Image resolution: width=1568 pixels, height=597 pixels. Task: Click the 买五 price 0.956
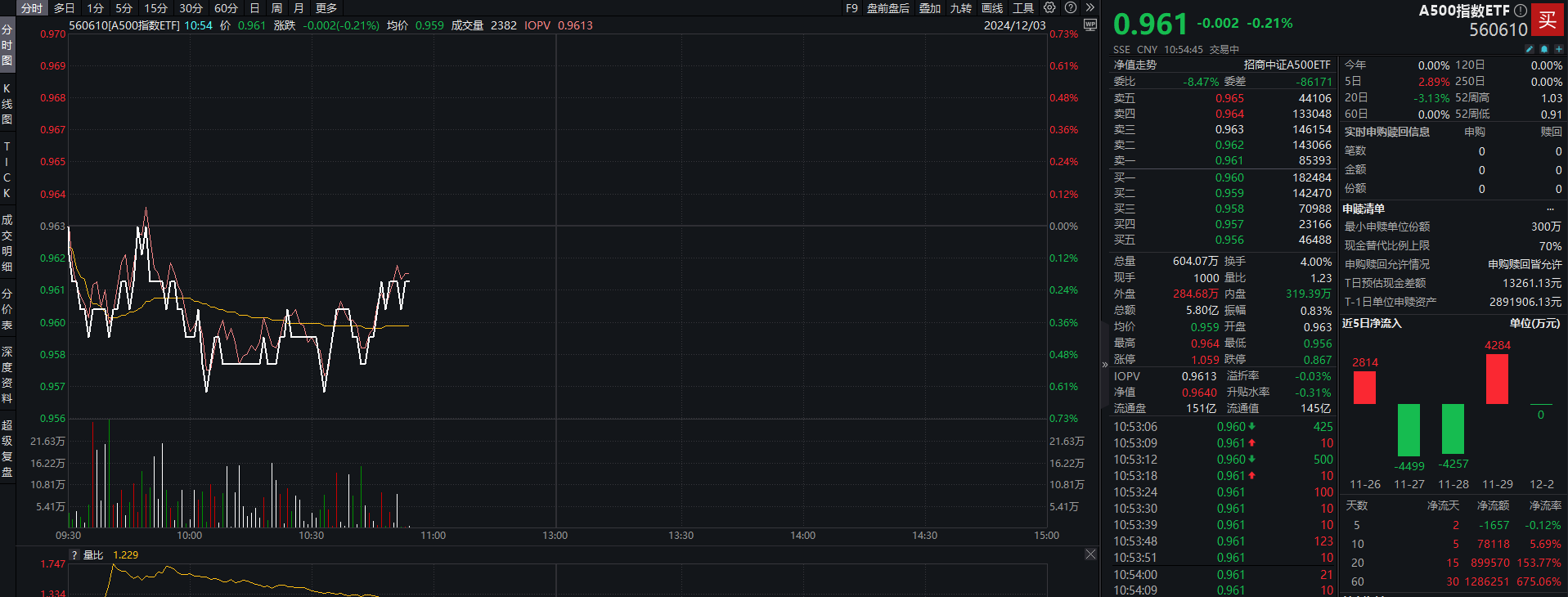[1229, 240]
